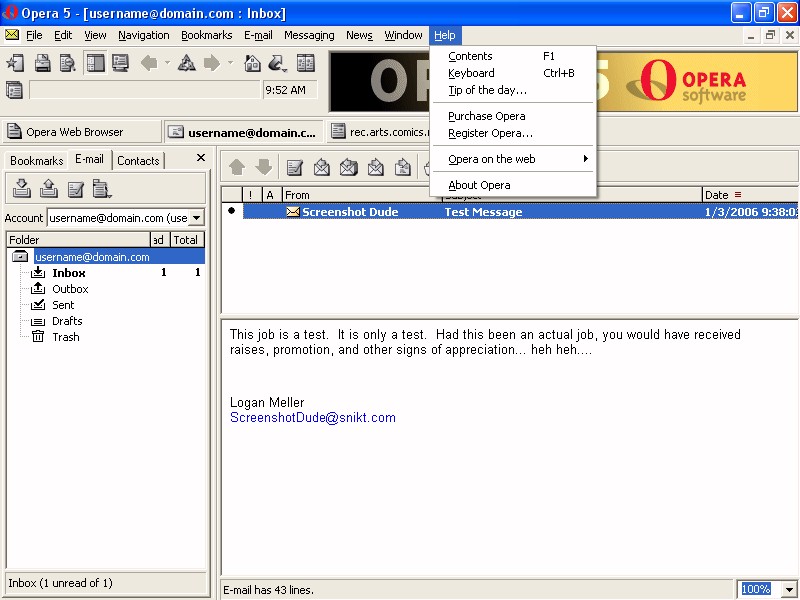Screen dimensions: 800x600
Task: Click inside the address bar field
Action: click(x=145, y=90)
